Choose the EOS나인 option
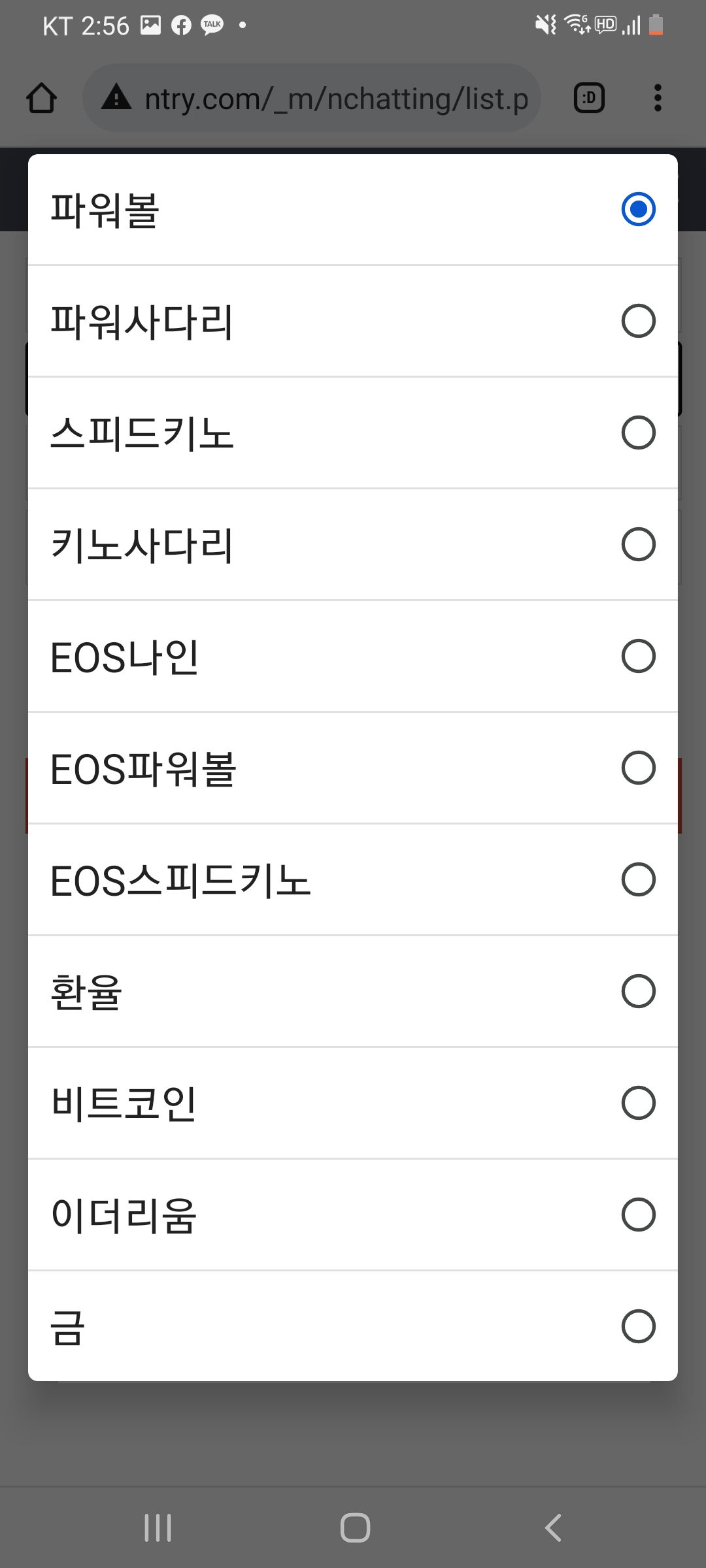This screenshot has height=1568, width=706. [353, 656]
